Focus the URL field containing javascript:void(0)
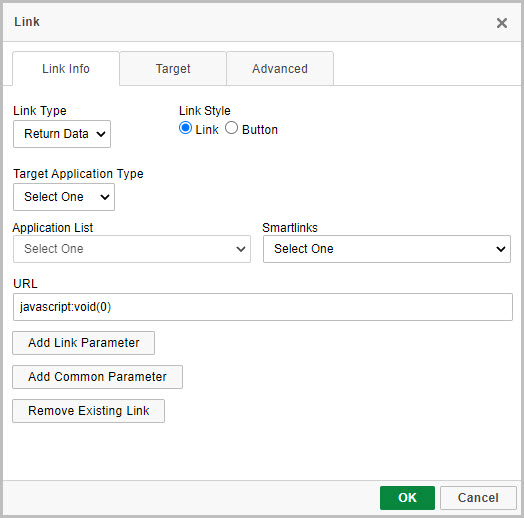Viewport: 524px width, 518px height. point(263,307)
